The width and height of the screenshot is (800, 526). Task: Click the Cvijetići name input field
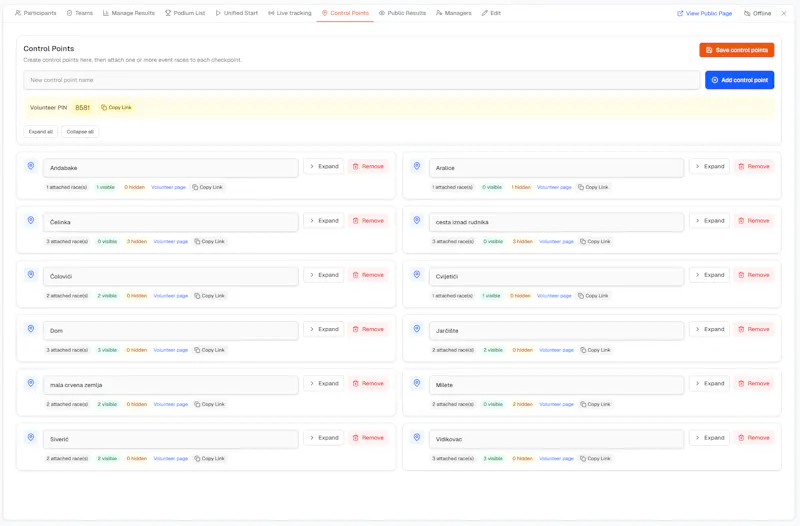[x=556, y=277]
